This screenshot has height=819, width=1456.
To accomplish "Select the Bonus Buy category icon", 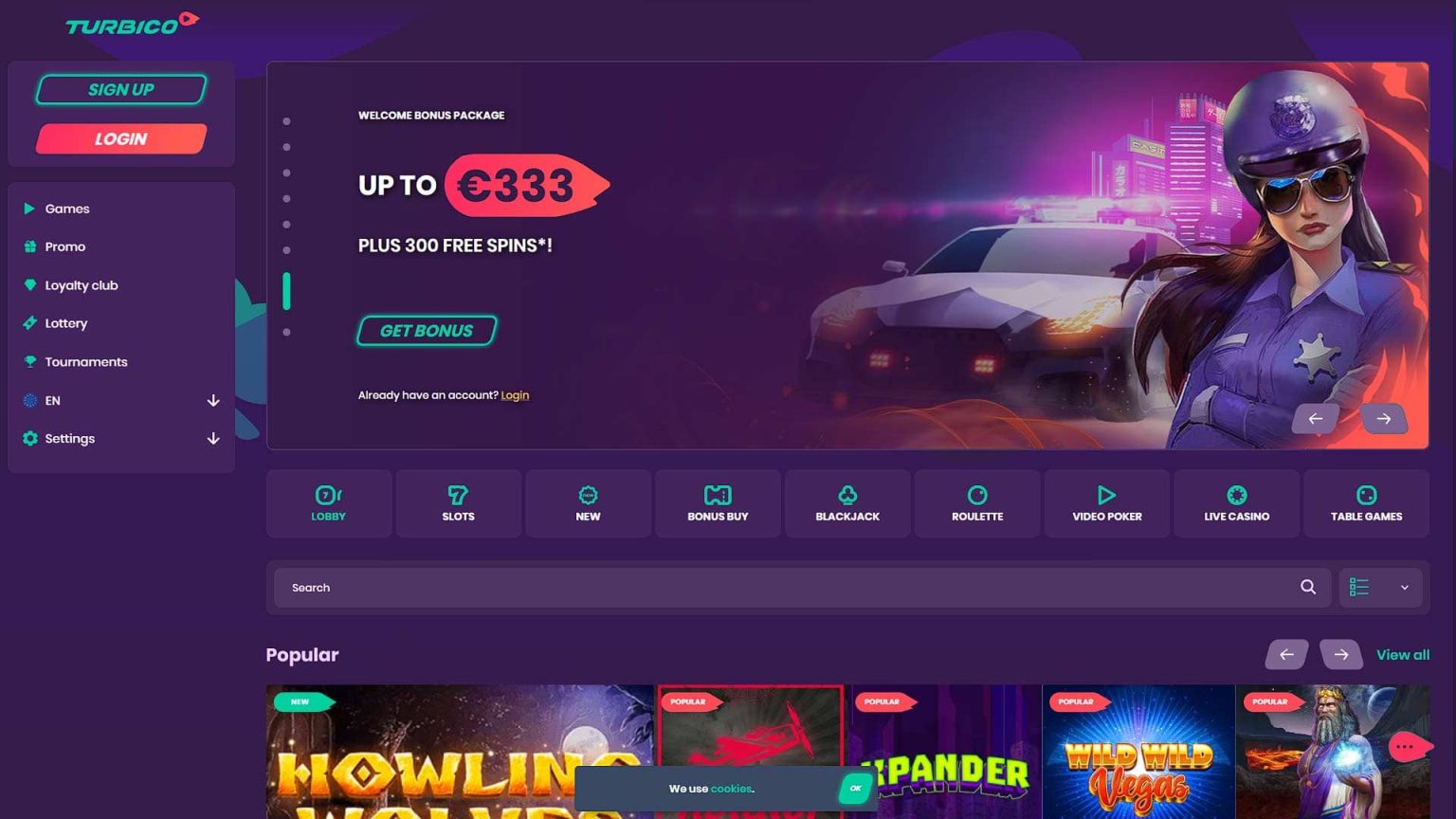I will [718, 495].
